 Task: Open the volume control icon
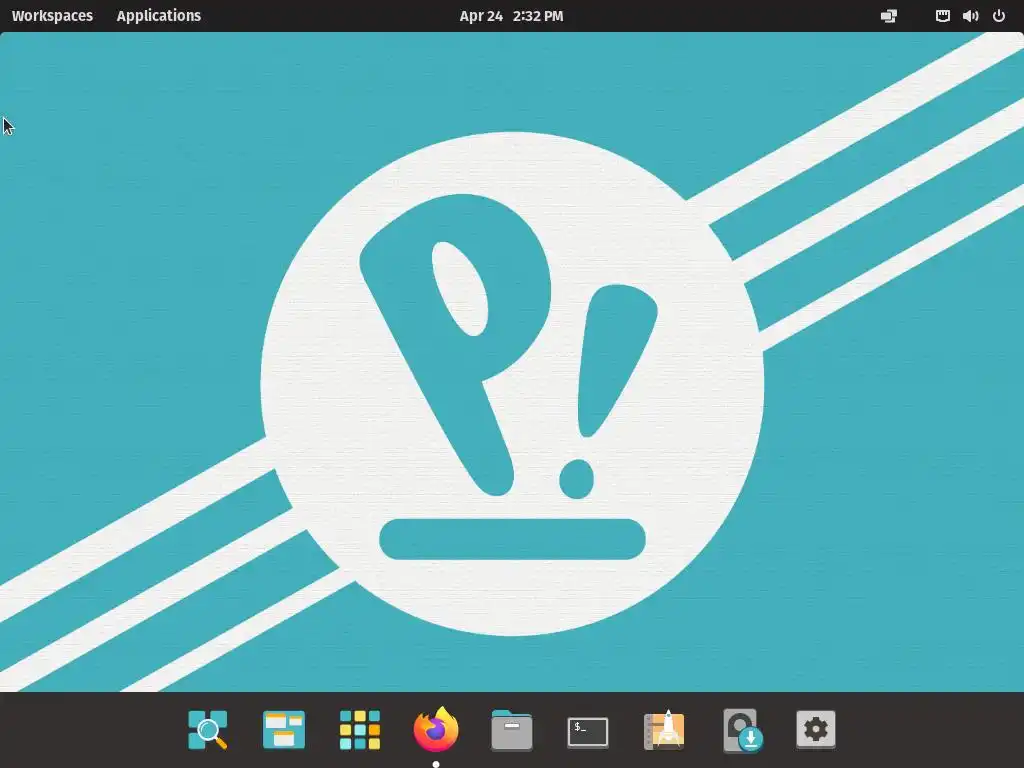click(x=970, y=16)
